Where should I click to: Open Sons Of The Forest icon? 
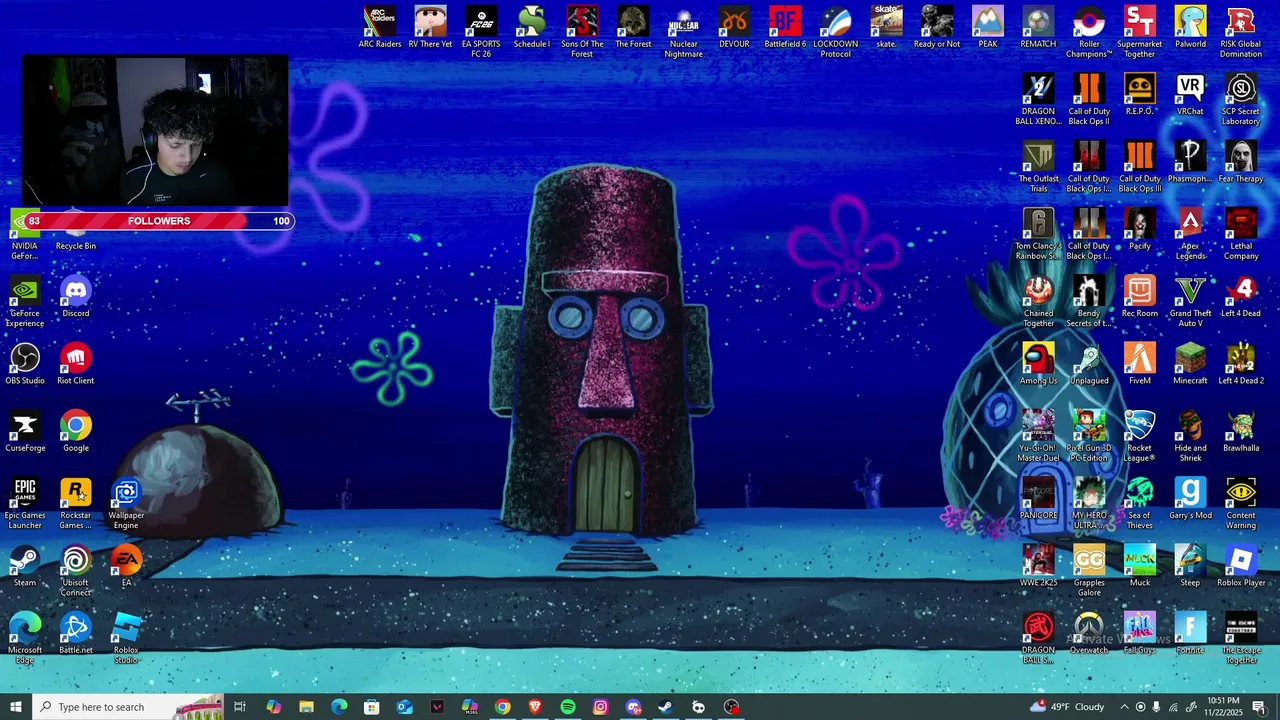point(582,32)
